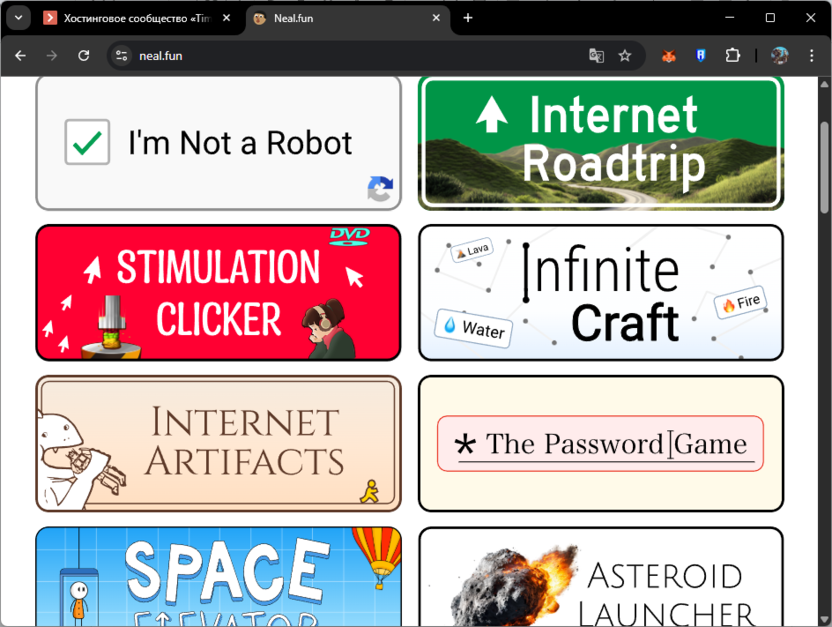Click the white up arrow on Roadtrip sign

pos(492,114)
